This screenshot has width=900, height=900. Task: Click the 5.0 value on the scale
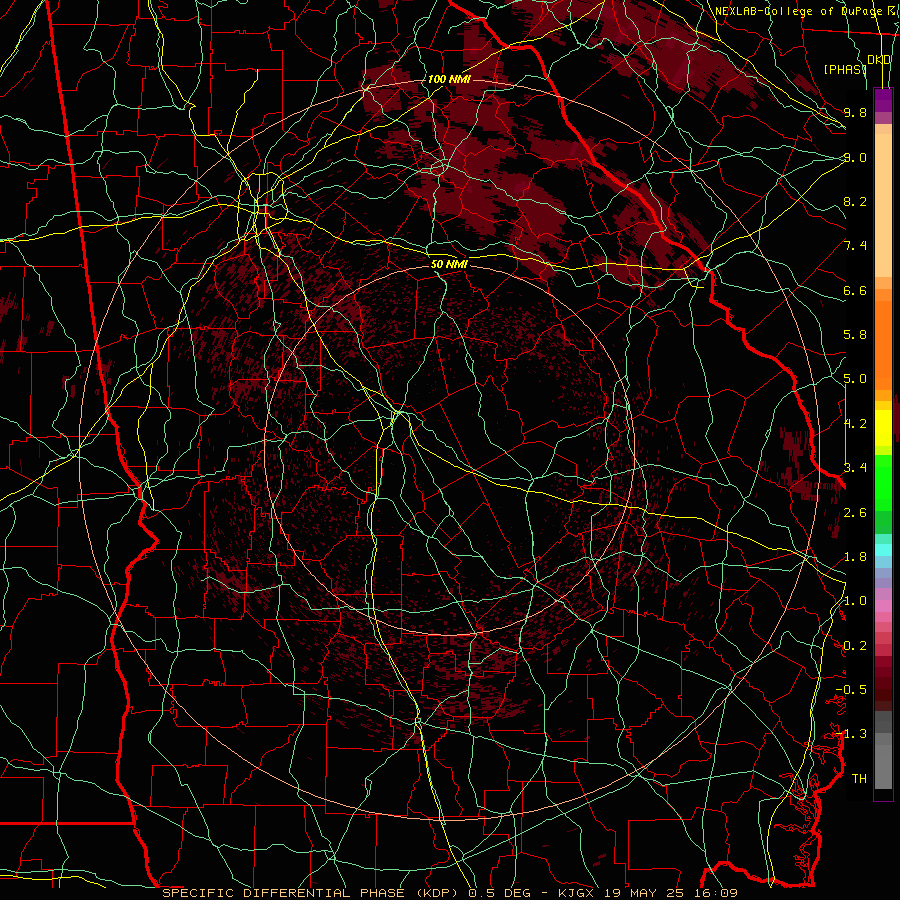click(x=855, y=379)
